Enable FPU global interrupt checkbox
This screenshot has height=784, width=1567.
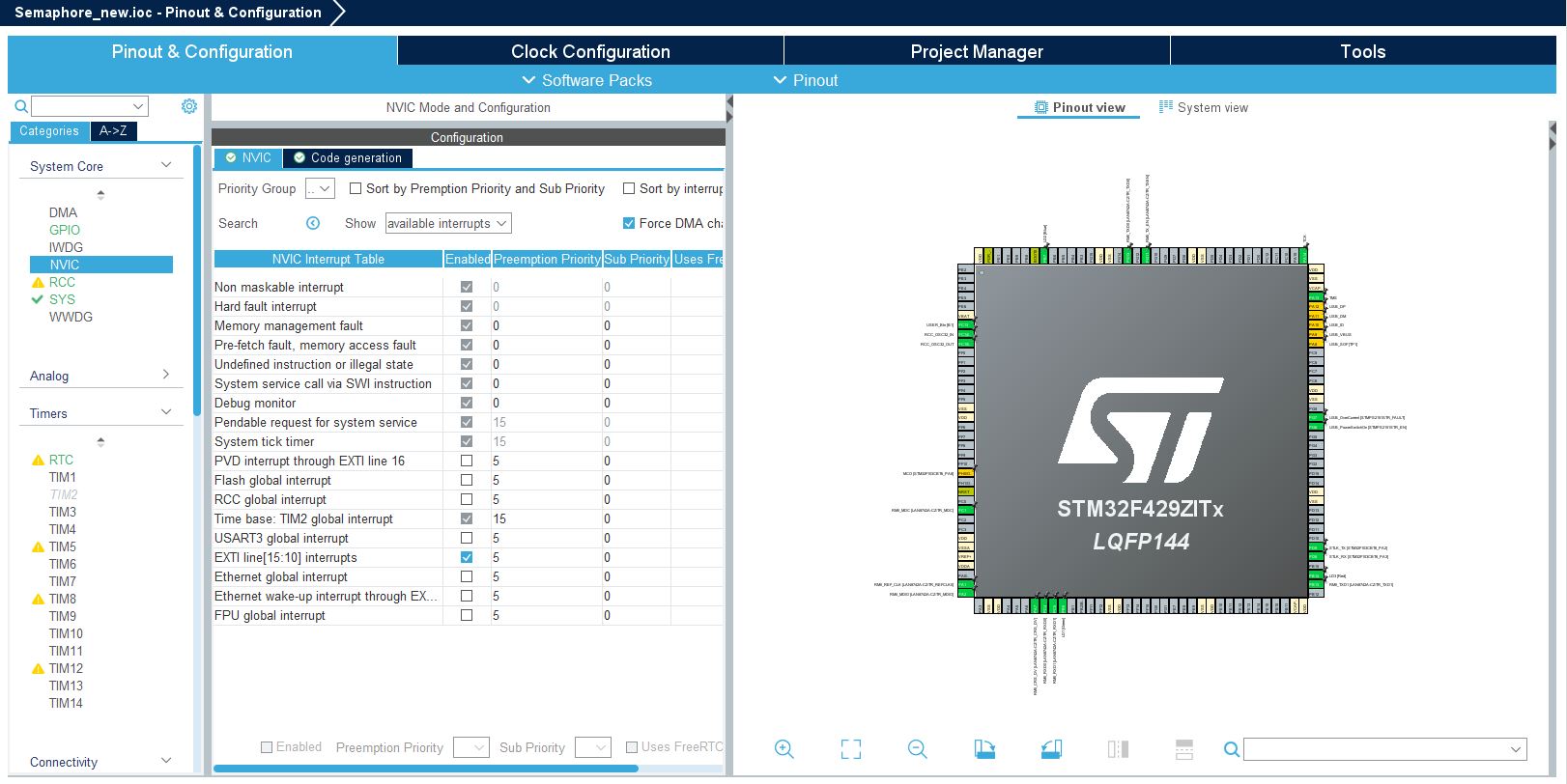pos(467,615)
